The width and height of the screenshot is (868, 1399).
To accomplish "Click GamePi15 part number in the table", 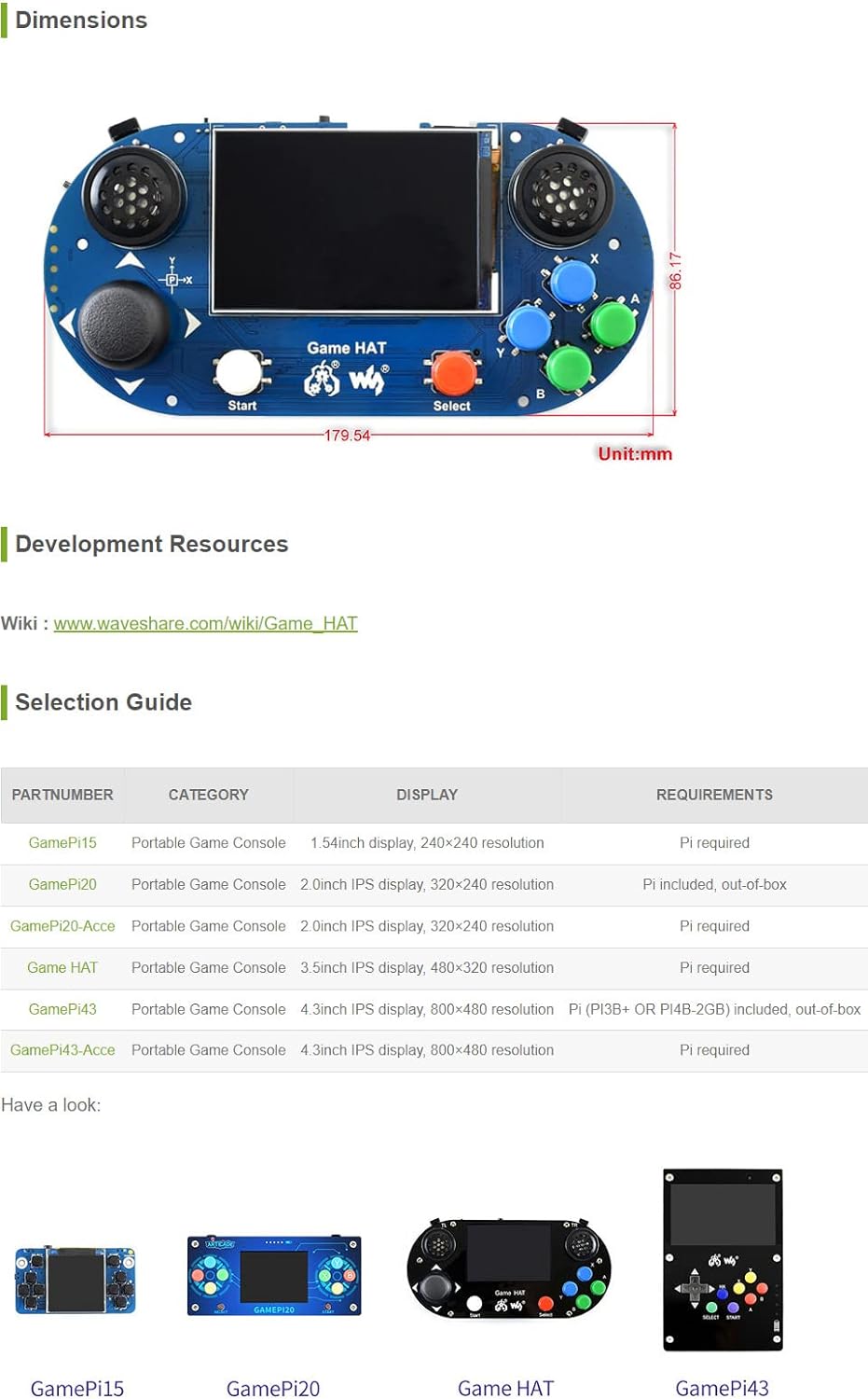I will (62, 843).
